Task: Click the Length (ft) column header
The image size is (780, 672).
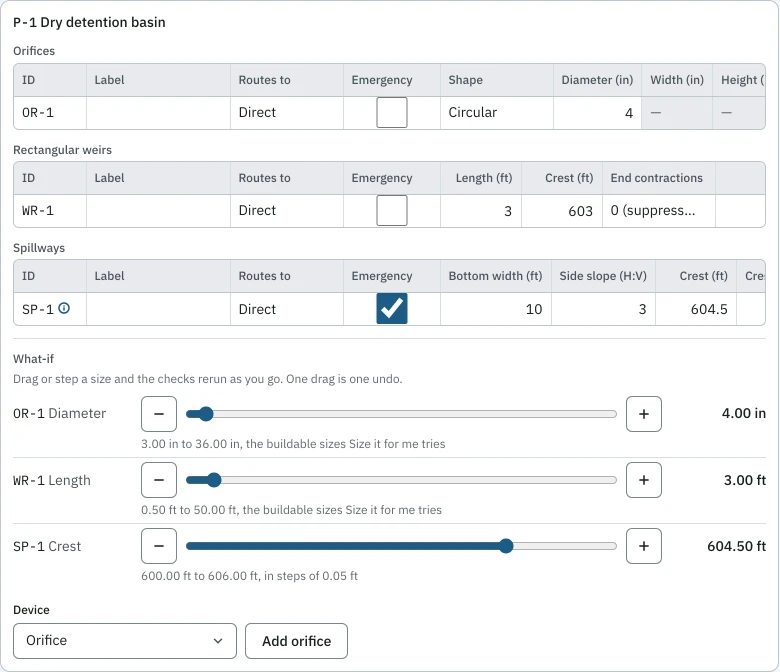Action: click(x=481, y=178)
